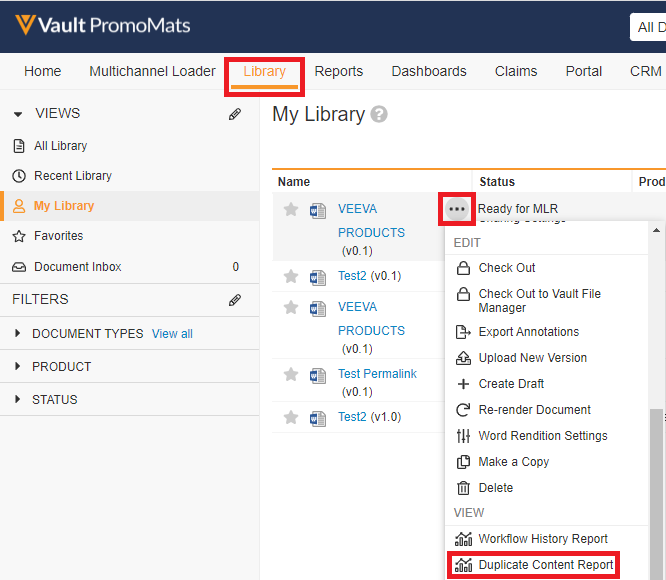Click the pencil icon beside FILTERS
The height and width of the screenshot is (580, 666).
click(235, 299)
